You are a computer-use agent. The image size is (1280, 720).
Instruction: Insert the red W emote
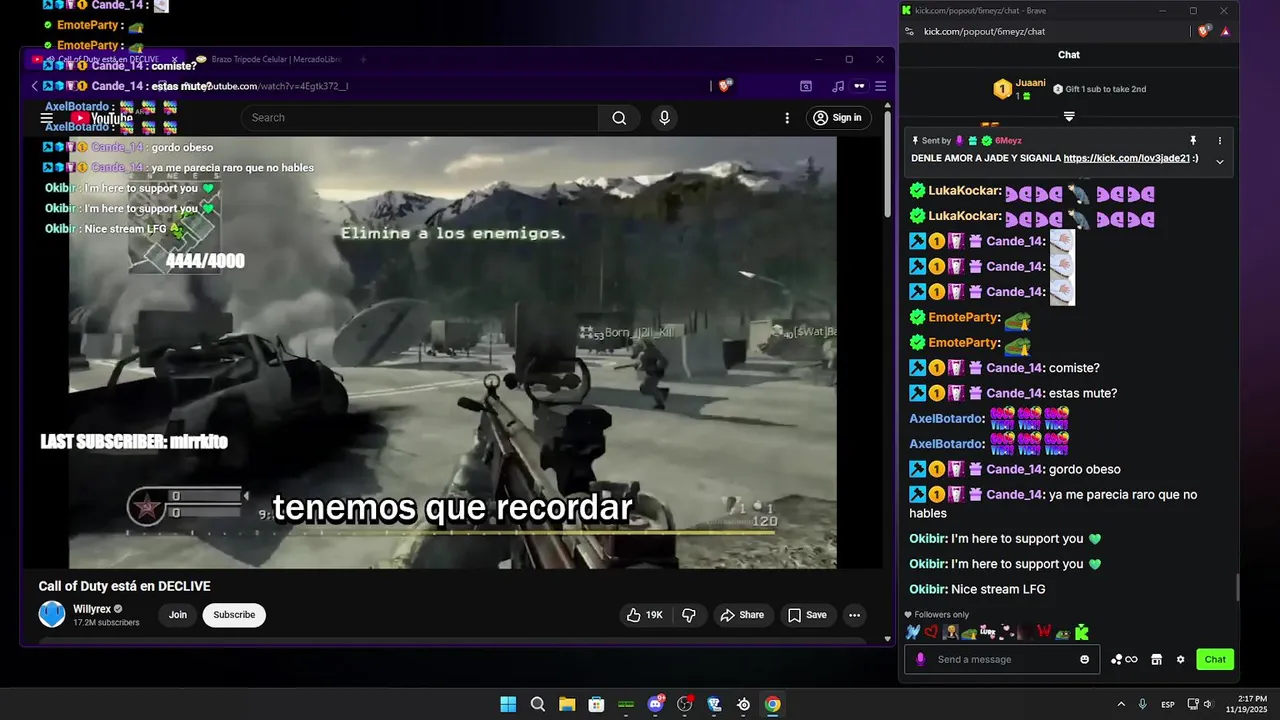click(1044, 632)
